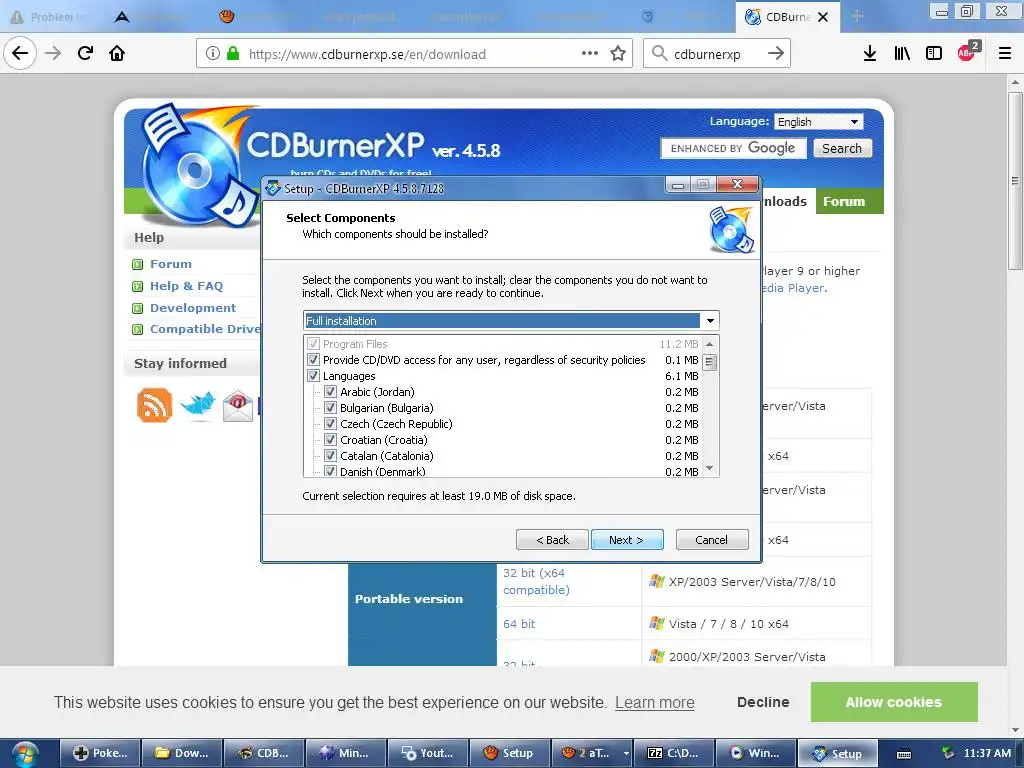Decline the website cookies
The width and height of the screenshot is (1024, 768).
(763, 702)
